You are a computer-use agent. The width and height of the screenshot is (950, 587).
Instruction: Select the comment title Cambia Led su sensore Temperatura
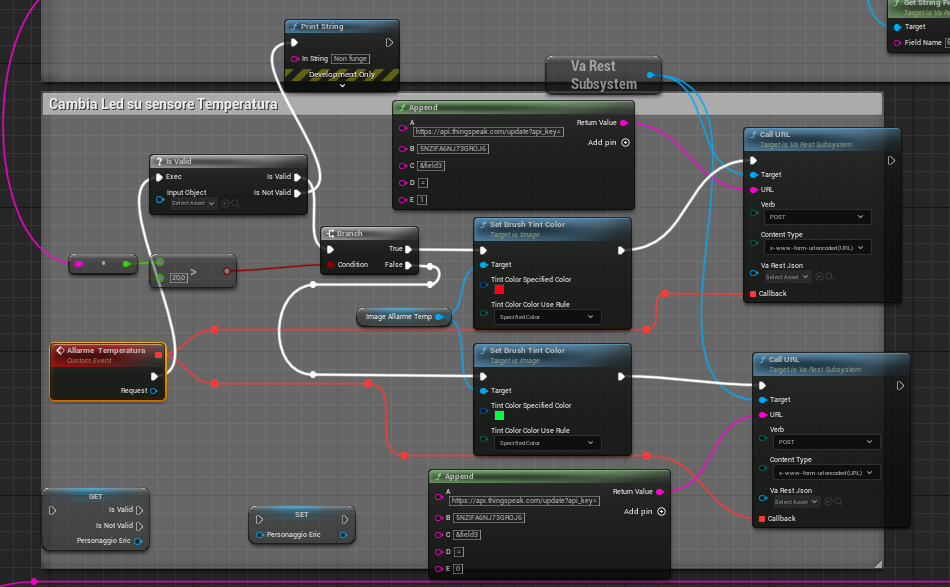pos(163,104)
